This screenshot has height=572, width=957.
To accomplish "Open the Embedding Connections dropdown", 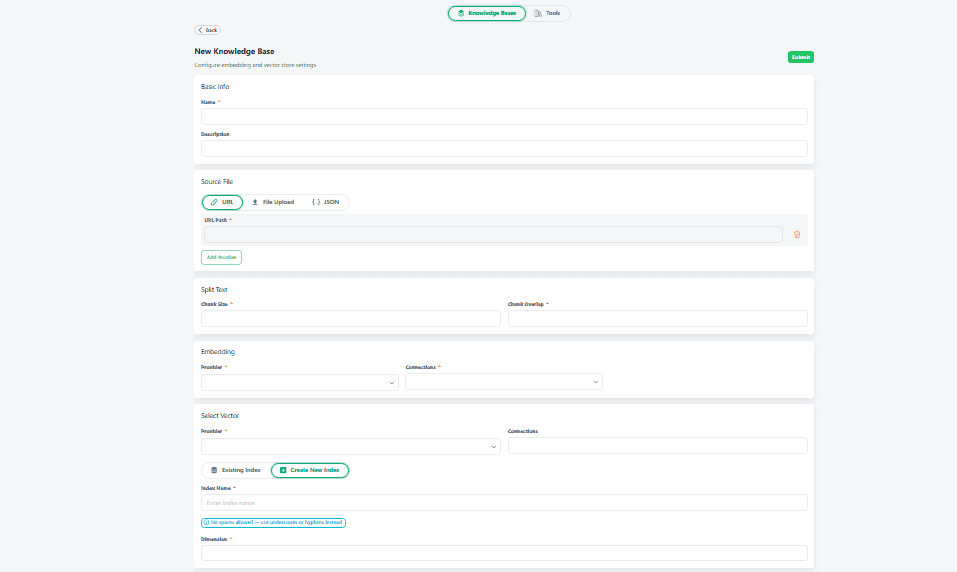I will (x=504, y=382).
